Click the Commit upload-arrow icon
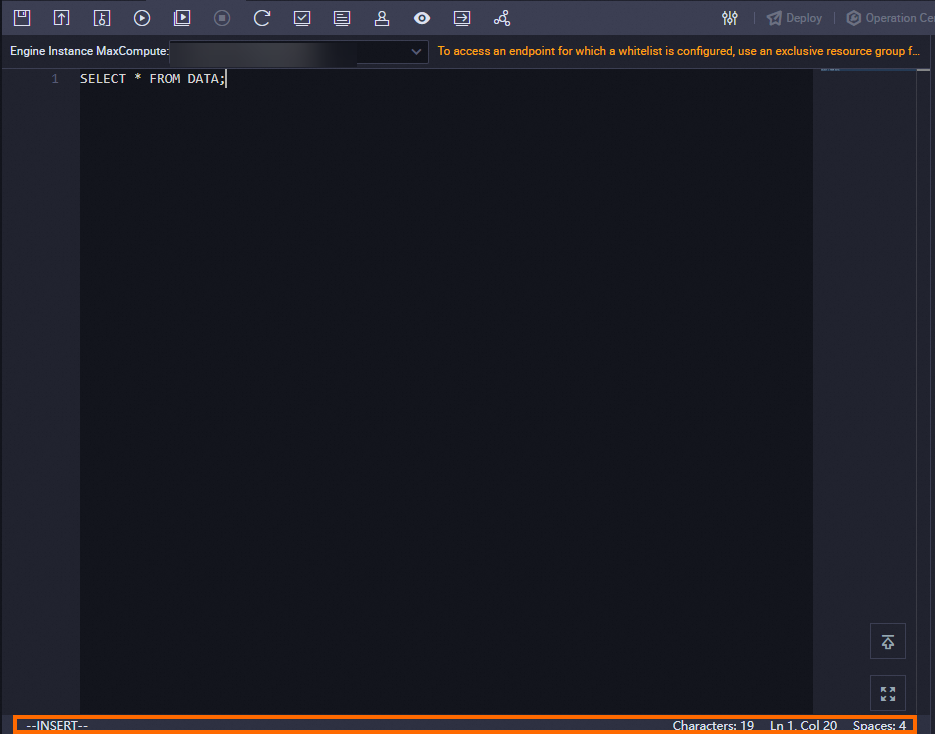This screenshot has height=734, width=935. click(x=61, y=18)
